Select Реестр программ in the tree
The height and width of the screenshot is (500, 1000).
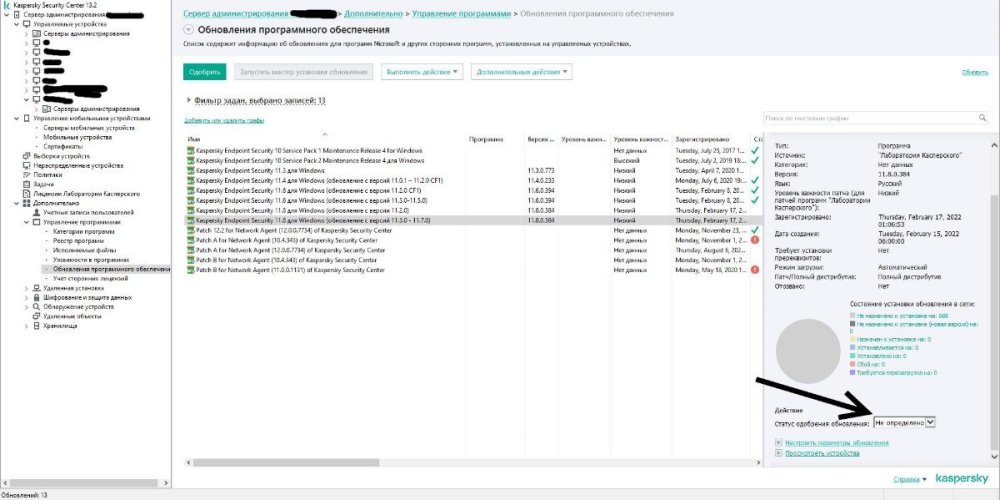click(79, 241)
